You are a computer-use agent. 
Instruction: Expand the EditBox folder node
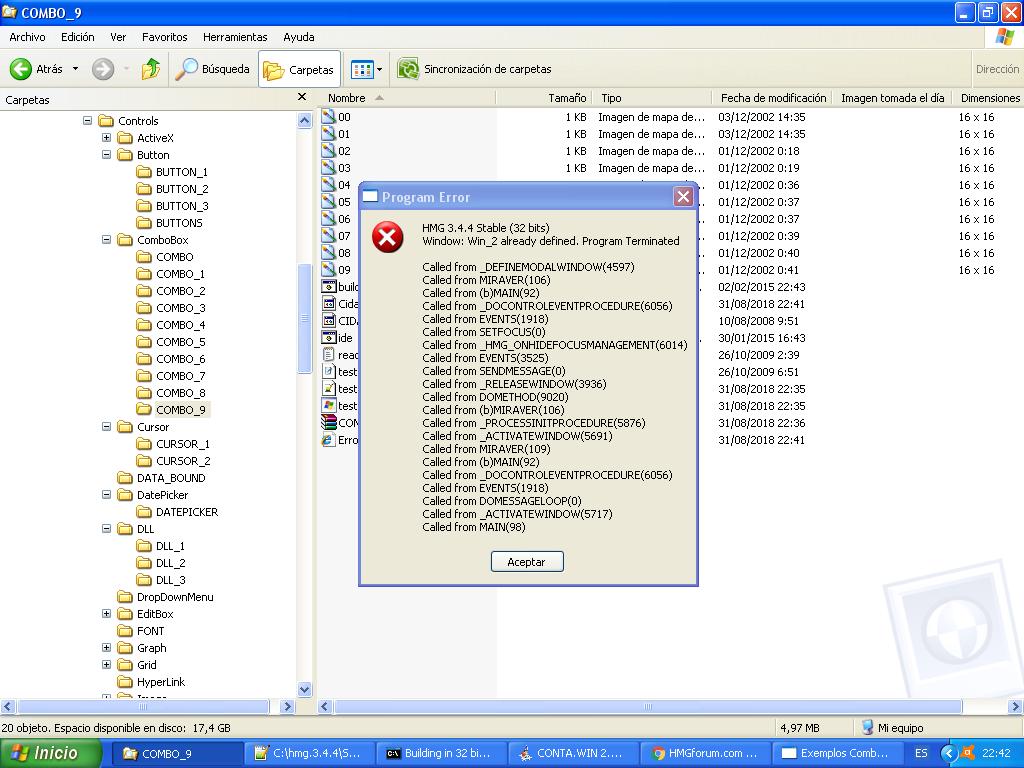coord(106,613)
